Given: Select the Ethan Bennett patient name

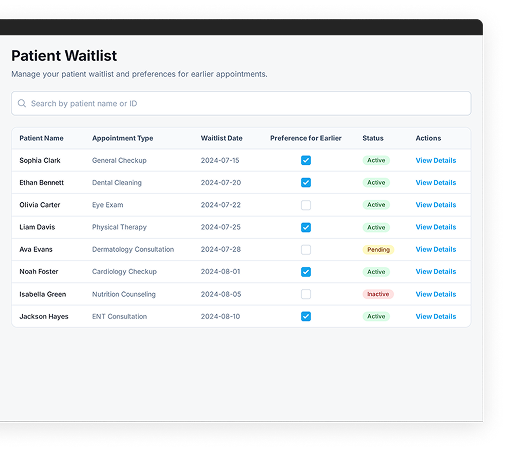Looking at the screenshot, I should tap(41, 183).
